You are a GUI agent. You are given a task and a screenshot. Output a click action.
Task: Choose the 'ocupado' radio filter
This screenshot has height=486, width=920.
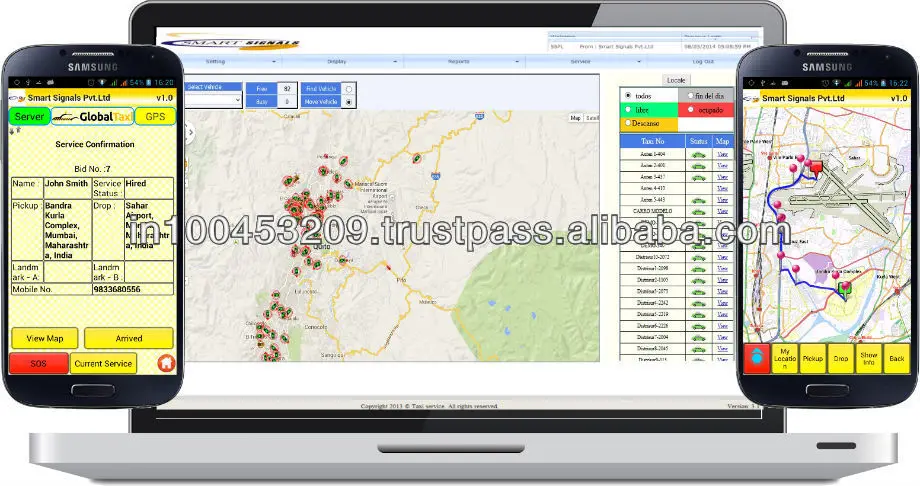(690, 109)
